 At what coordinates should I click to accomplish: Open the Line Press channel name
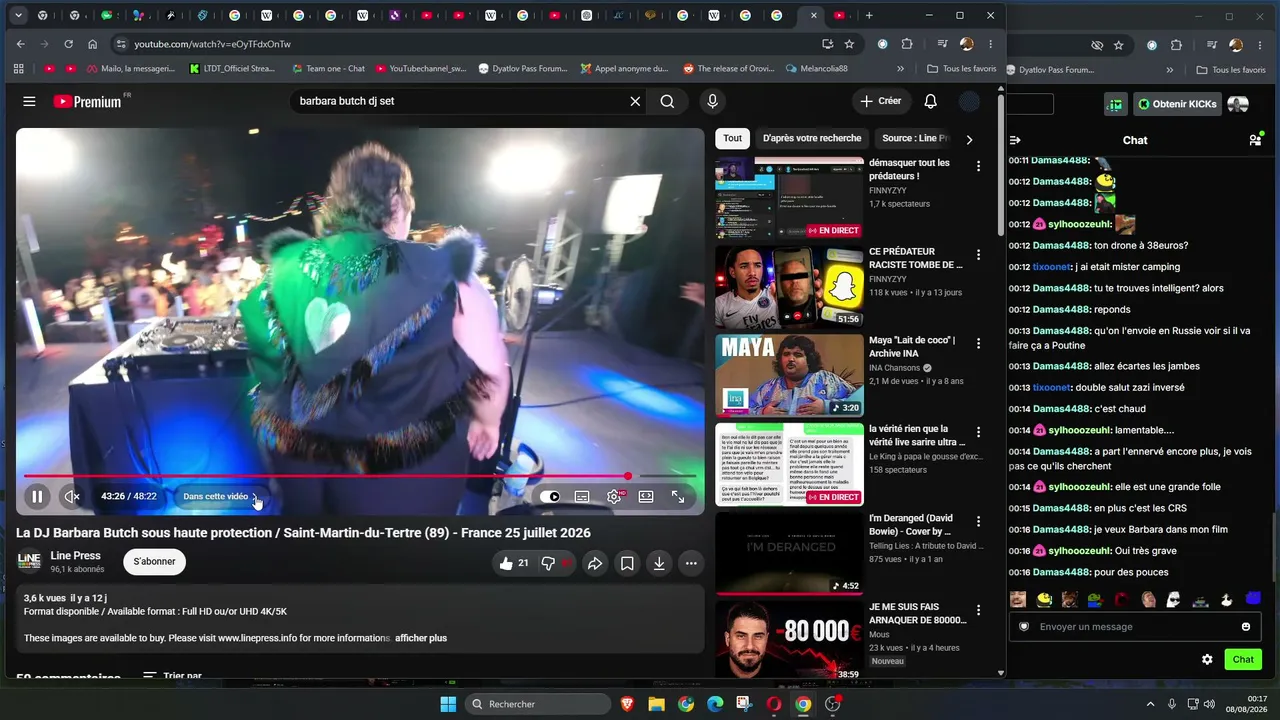click(76, 556)
